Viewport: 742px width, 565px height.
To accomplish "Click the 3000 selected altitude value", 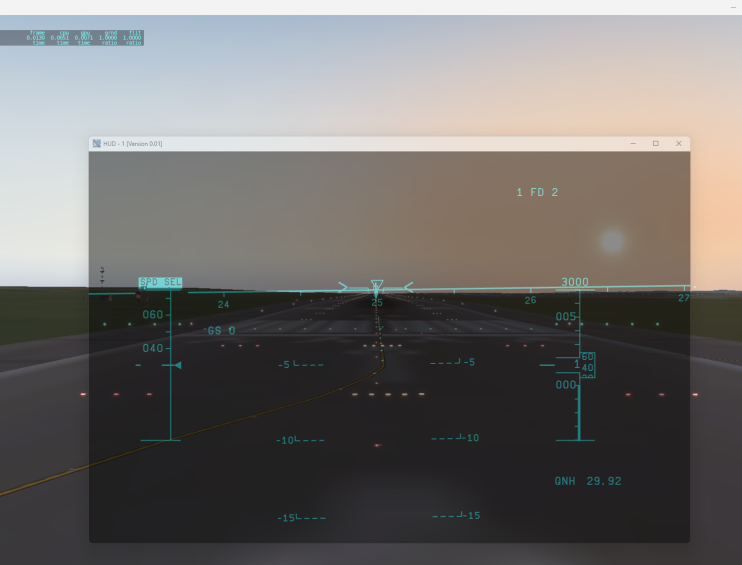I will 574,282.
